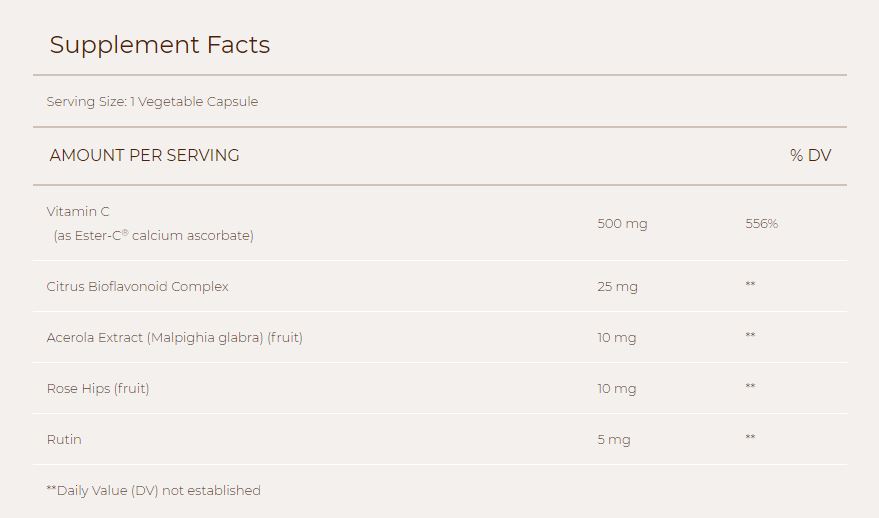Click the Ester-C calcium ascorbate note
This screenshot has width=879, height=518.
[x=154, y=236]
